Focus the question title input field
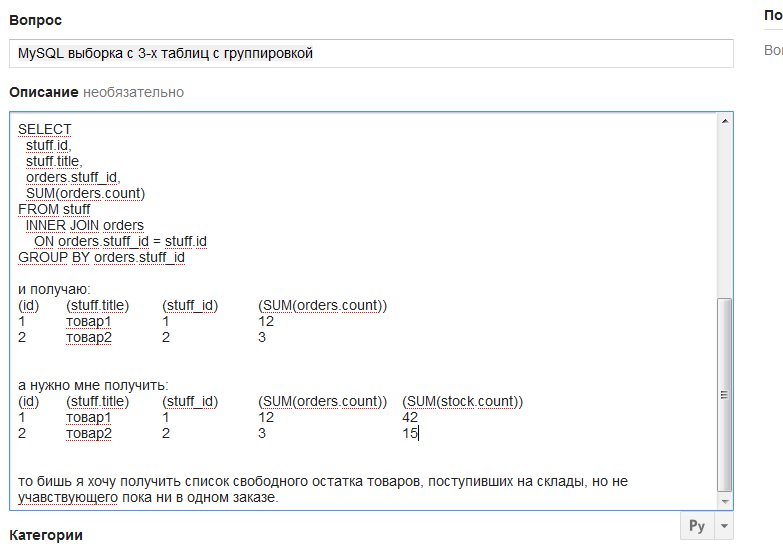 371,54
